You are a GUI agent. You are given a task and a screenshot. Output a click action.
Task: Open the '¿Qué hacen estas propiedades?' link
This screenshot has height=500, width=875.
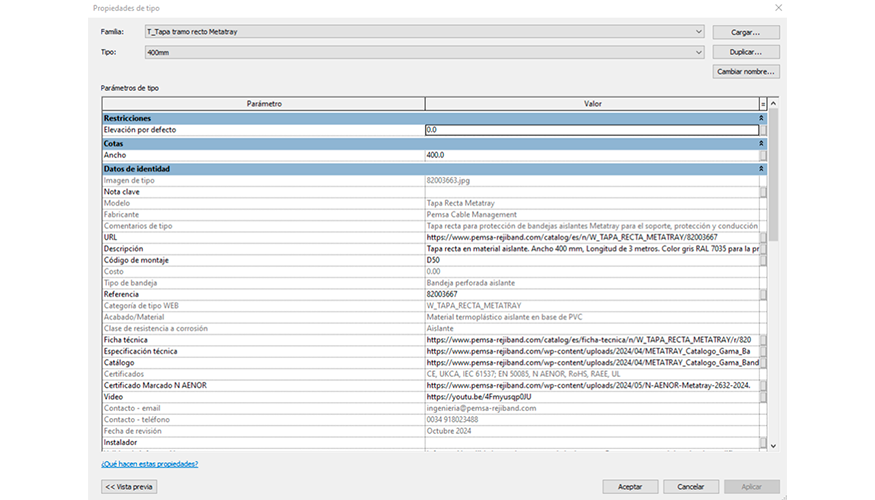point(149,464)
